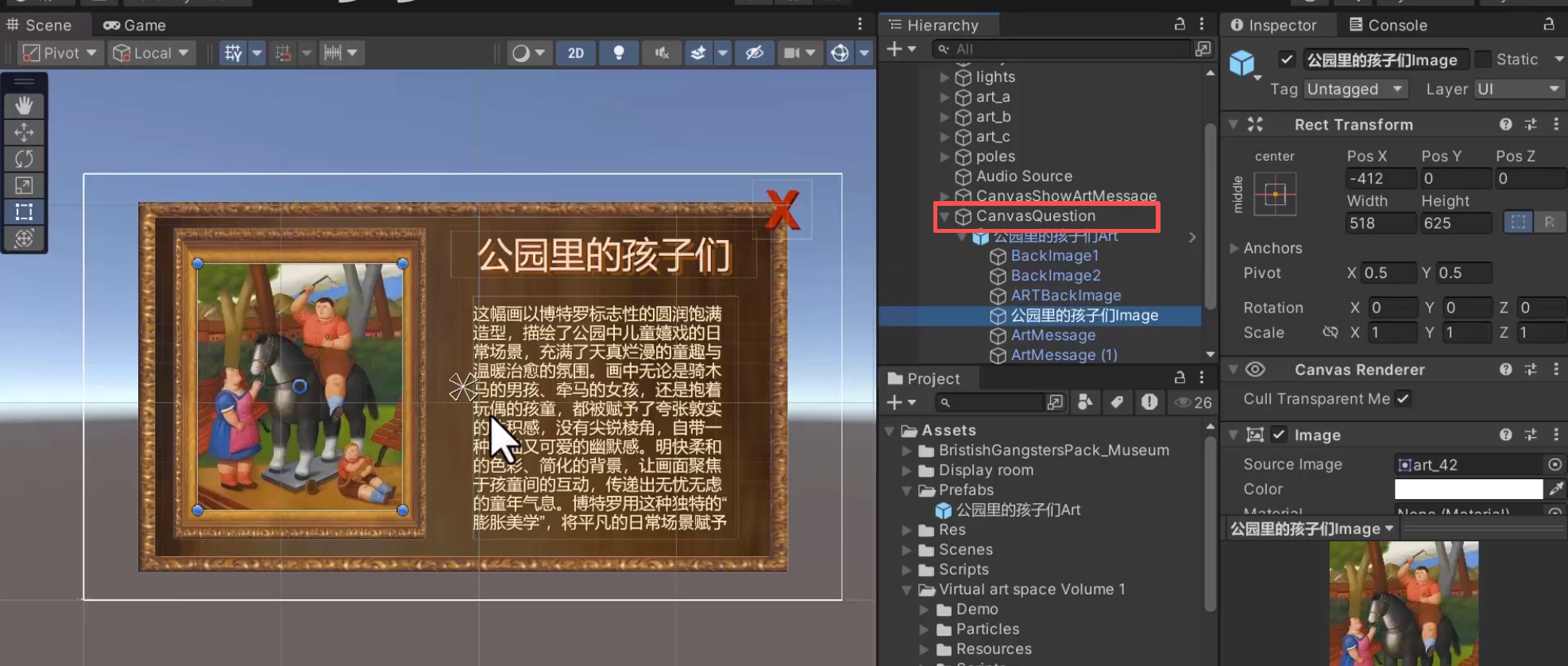The height and width of the screenshot is (666, 1568).
Task: Open Project search by label icon
Action: point(1117,402)
